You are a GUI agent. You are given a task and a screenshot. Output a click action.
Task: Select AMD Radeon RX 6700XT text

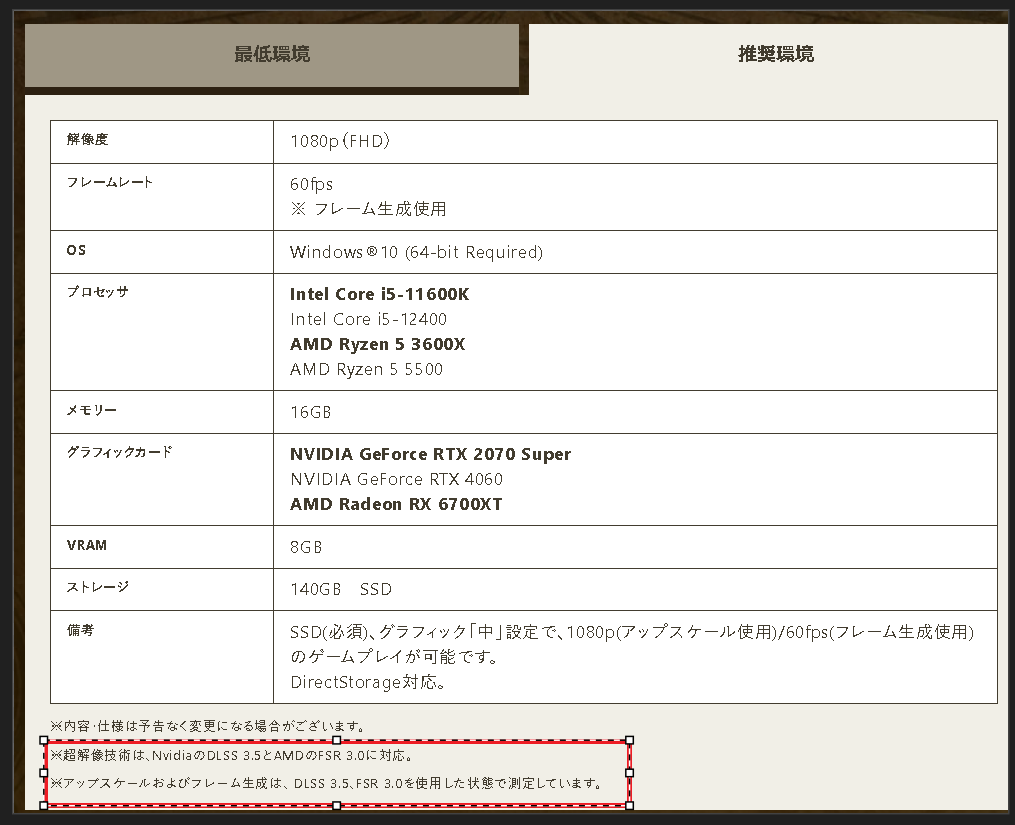click(x=396, y=504)
